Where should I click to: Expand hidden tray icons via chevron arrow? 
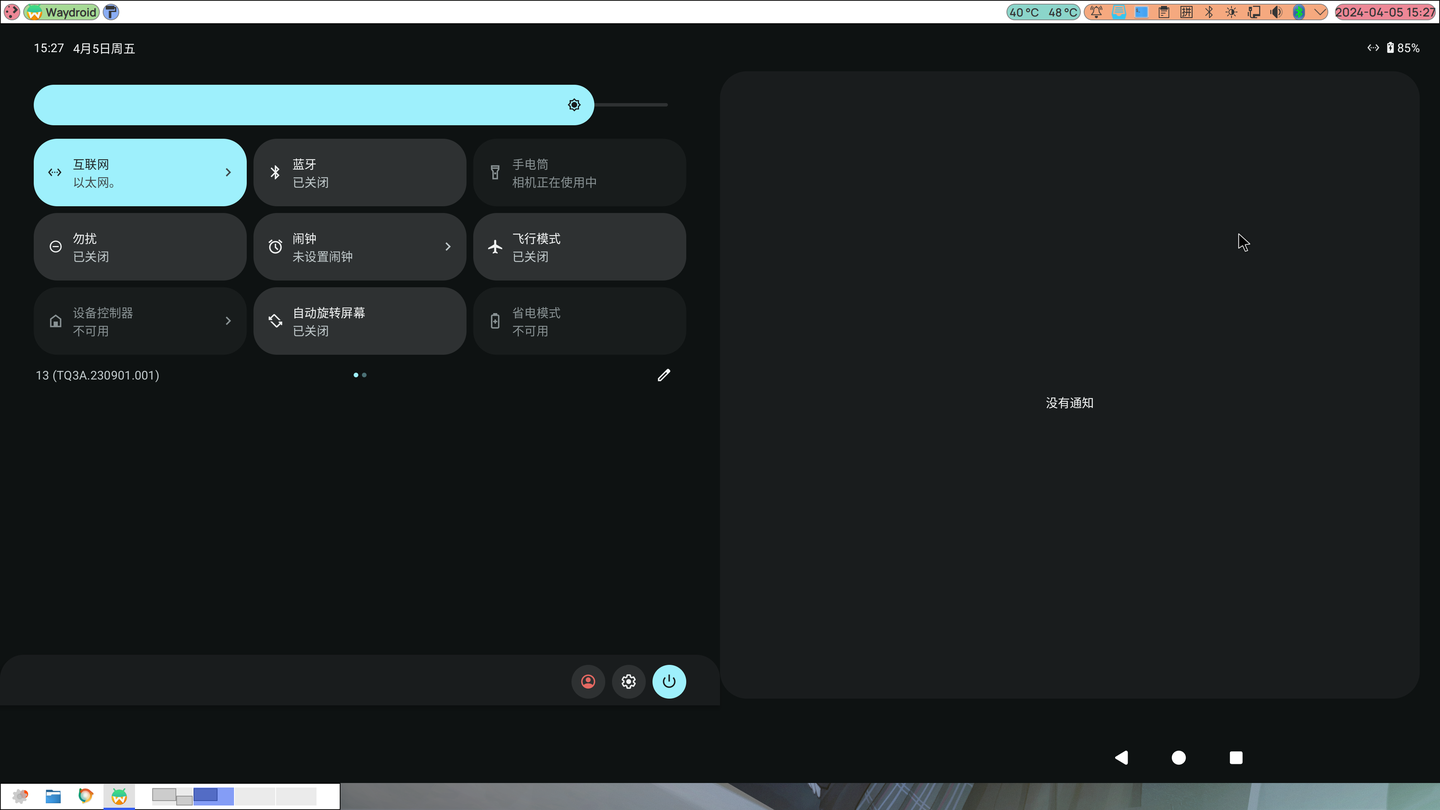1318,11
